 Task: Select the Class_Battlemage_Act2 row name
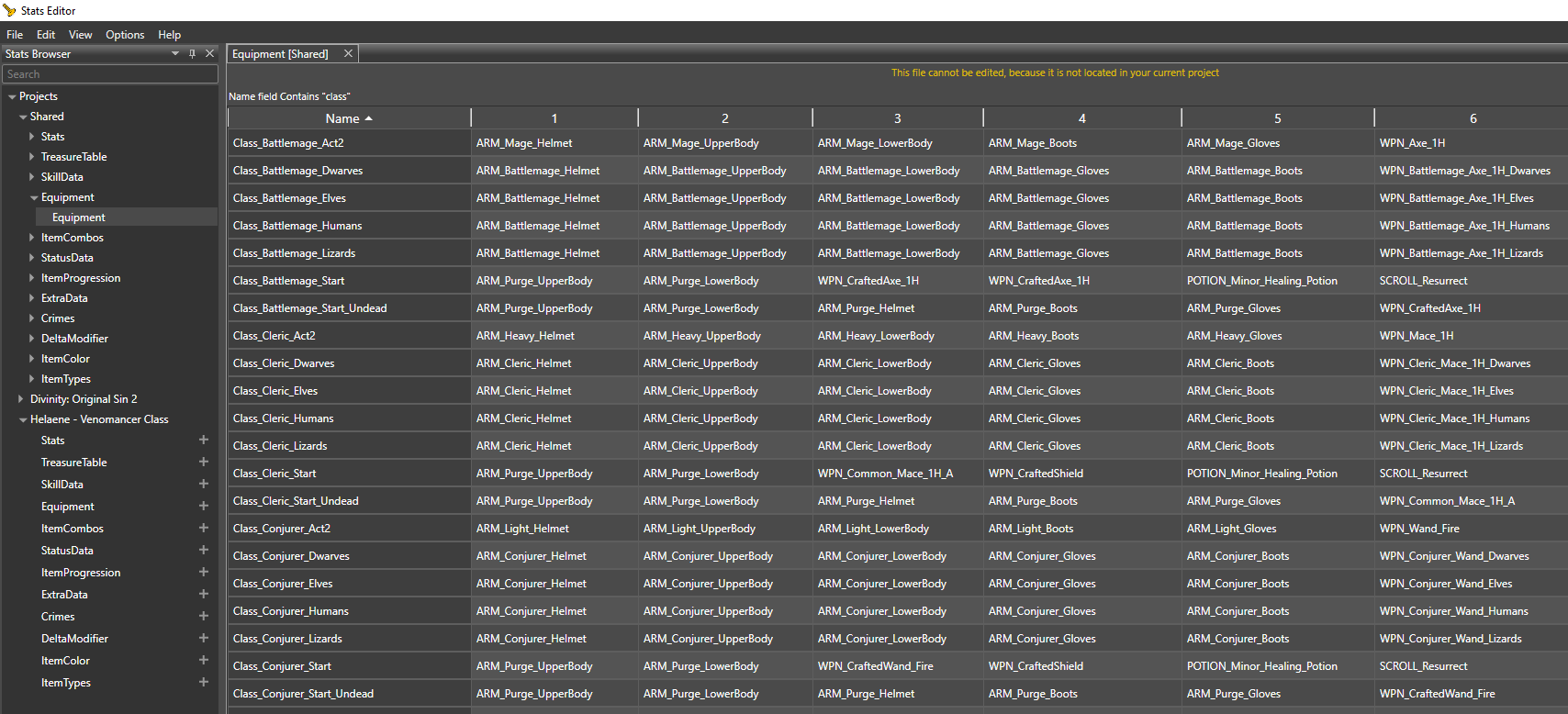349,143
